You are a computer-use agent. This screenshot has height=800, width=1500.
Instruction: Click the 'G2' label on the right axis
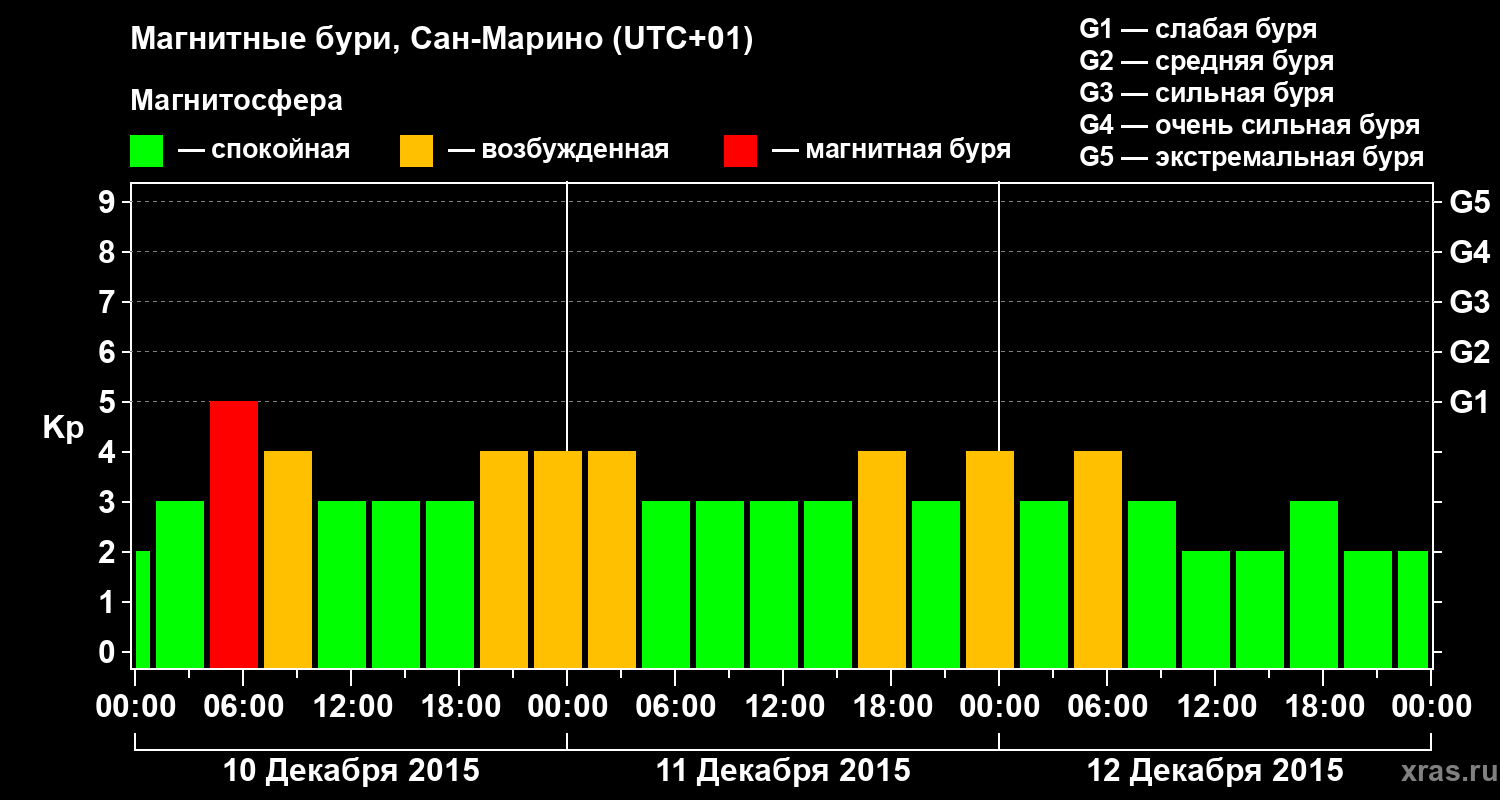[x=1469, y=353]
